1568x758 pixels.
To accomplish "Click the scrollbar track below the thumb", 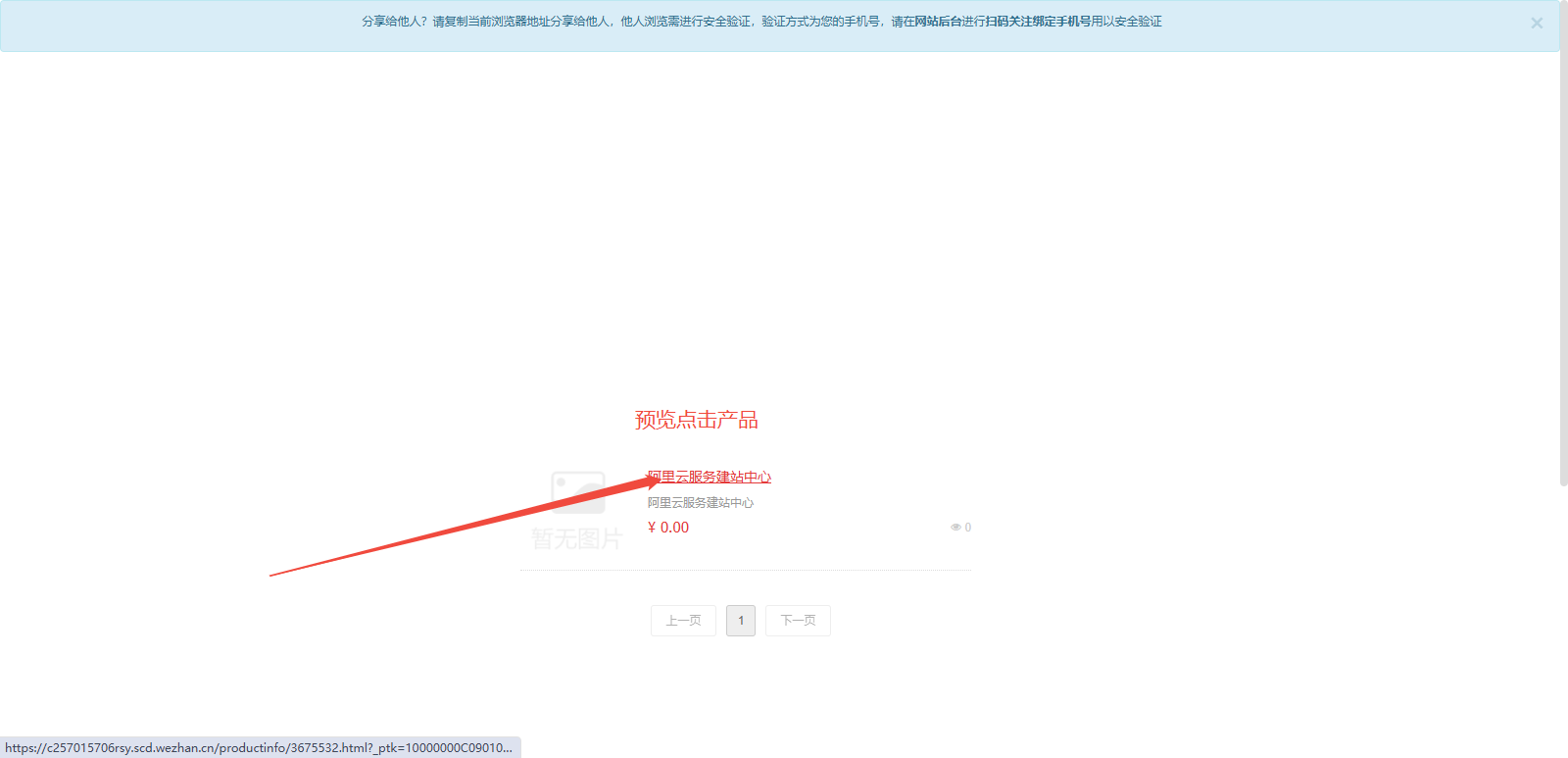I will click(1563, 618).
